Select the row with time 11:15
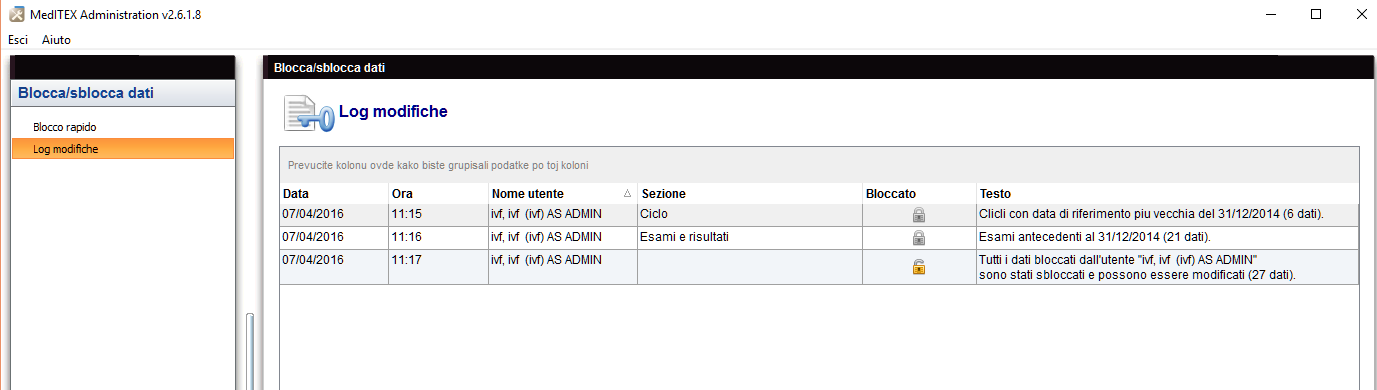This screenshot has width=1377, height=390. point(820,214)
